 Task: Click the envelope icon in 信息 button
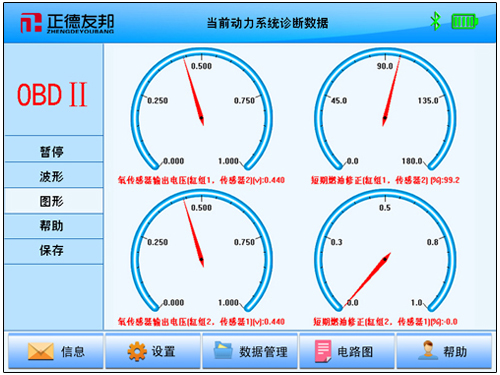[x=41, y=352]
